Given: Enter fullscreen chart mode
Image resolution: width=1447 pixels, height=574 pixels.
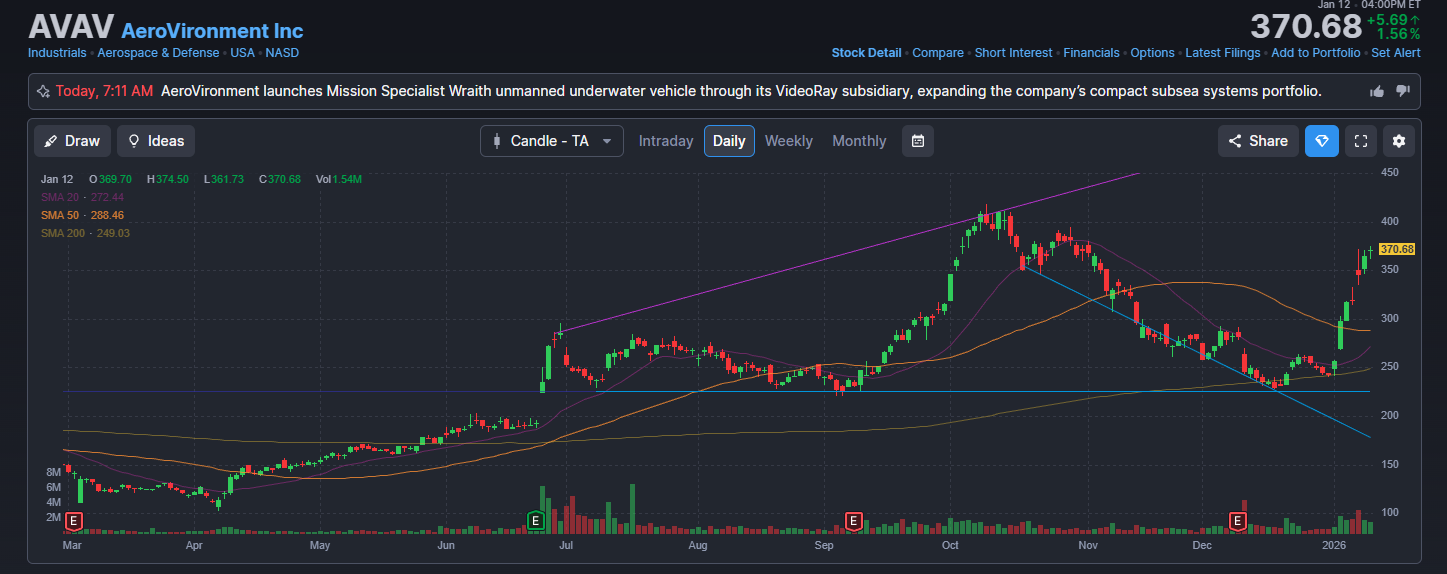Looking at the screenshot, I should pos(1360,141).
